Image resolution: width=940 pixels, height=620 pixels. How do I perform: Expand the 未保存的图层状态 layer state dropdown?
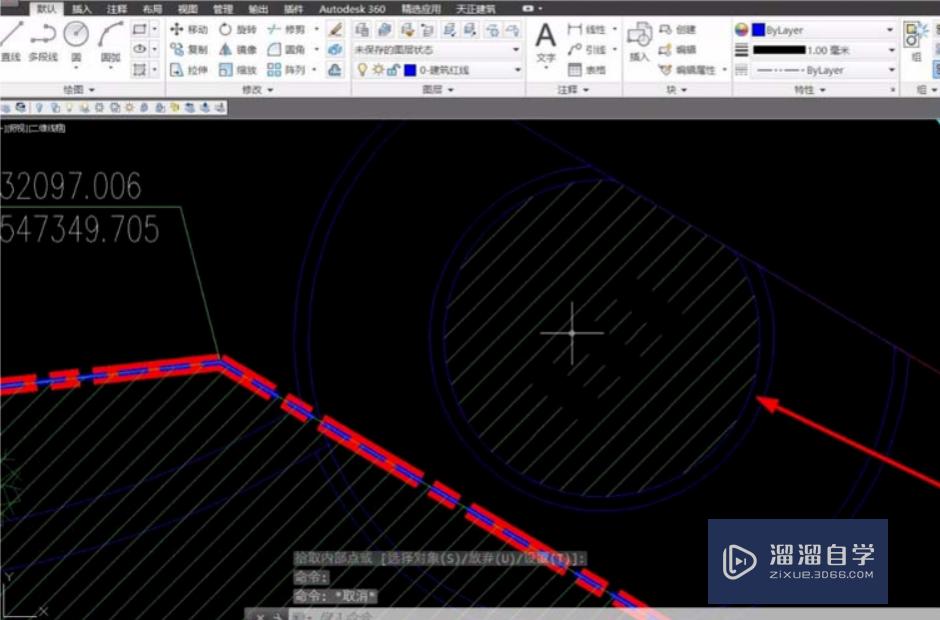coord(516,50)
